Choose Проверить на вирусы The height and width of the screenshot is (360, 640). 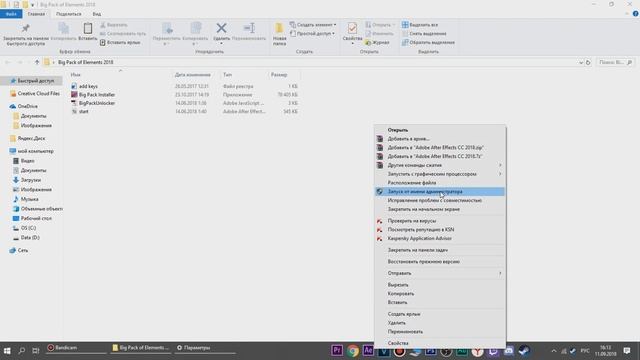pos(440,221)
